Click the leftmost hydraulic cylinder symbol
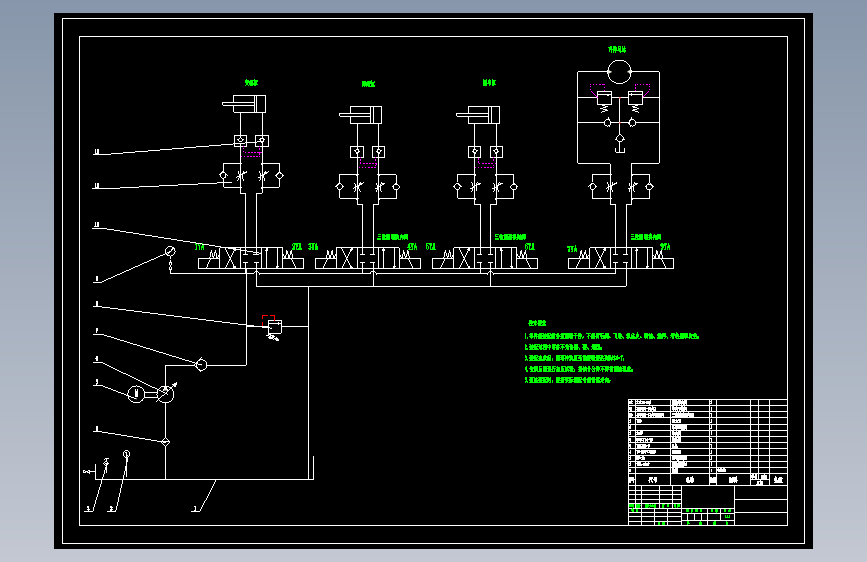Screen dimensions: 867x562 pos(244,103)
